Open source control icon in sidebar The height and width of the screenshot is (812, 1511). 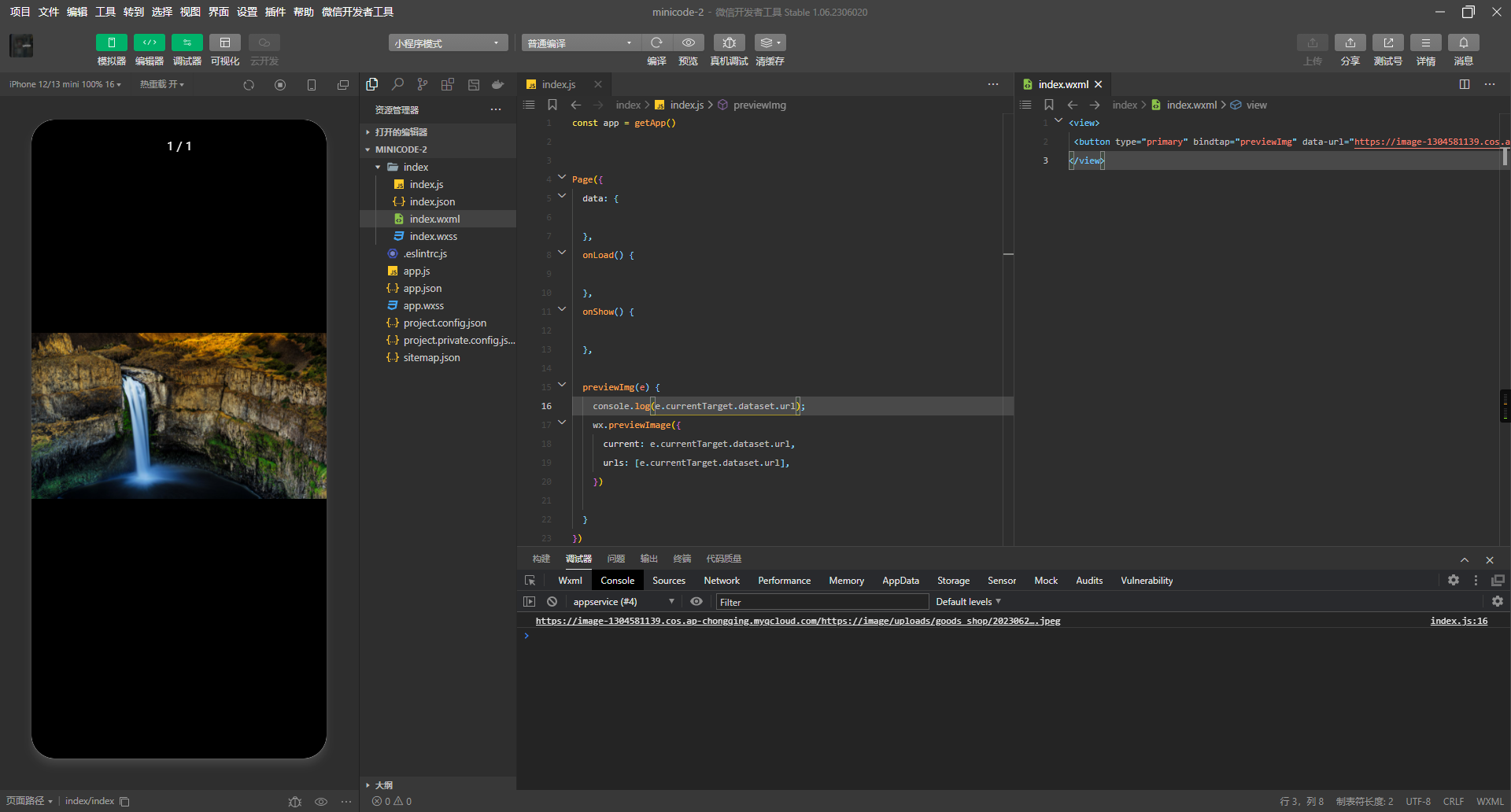[x=423, y=84]
